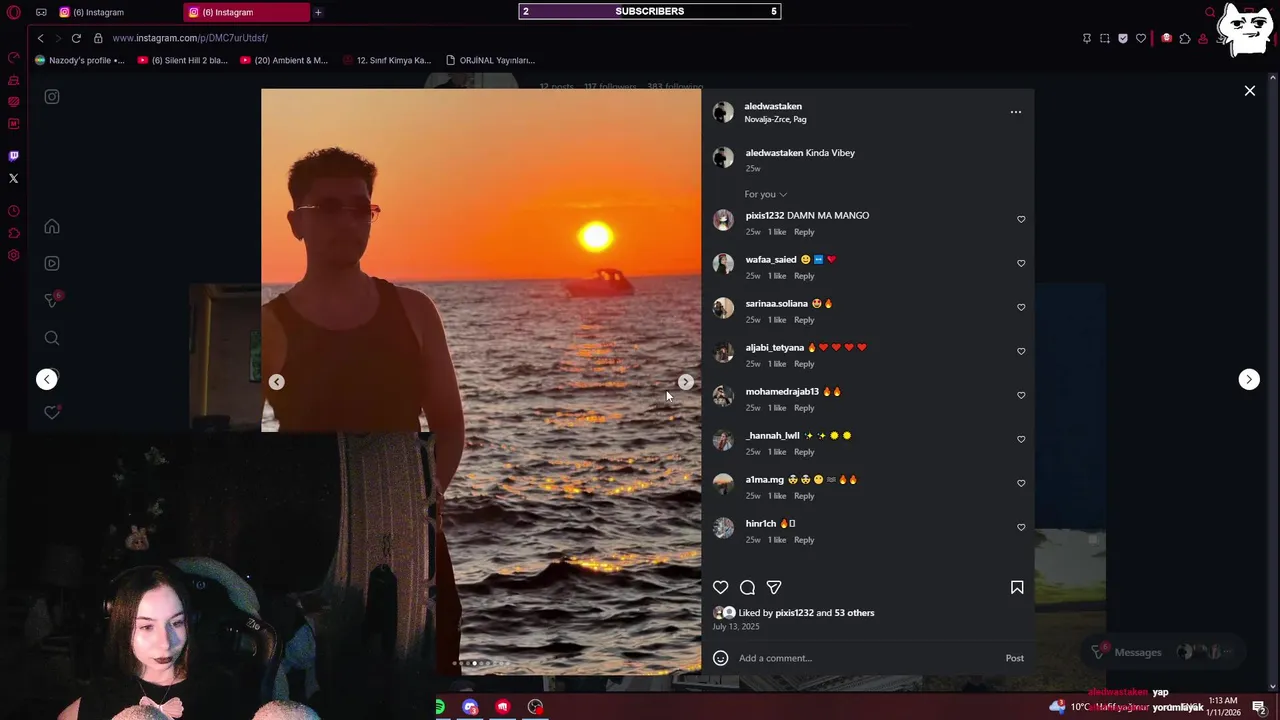This screenshot has width=1280, height=720.
Task: Open Discord from taskbar
Action: coord(471,707)
